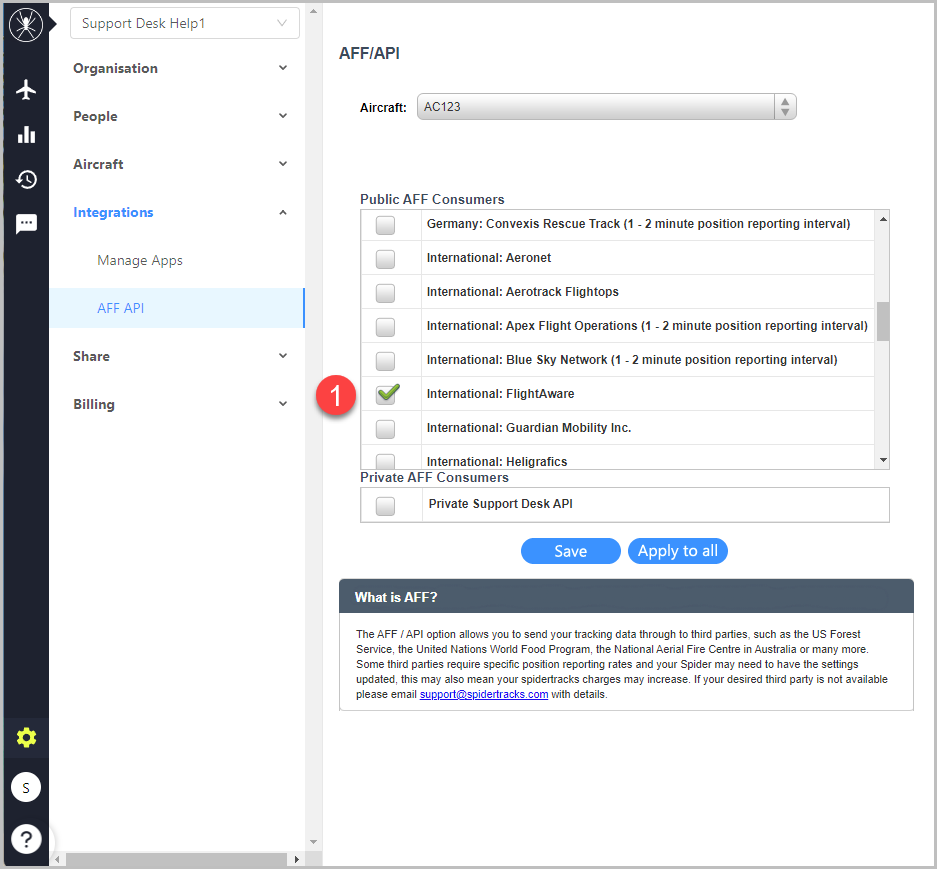Expand the Share section chevron
The height and width of the screenshot is (869, 937).
(x=283, y=356)
